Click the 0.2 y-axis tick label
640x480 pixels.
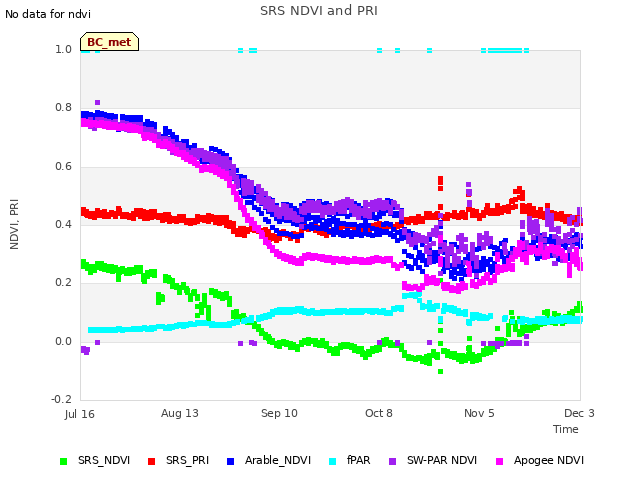tap(64, 282)
